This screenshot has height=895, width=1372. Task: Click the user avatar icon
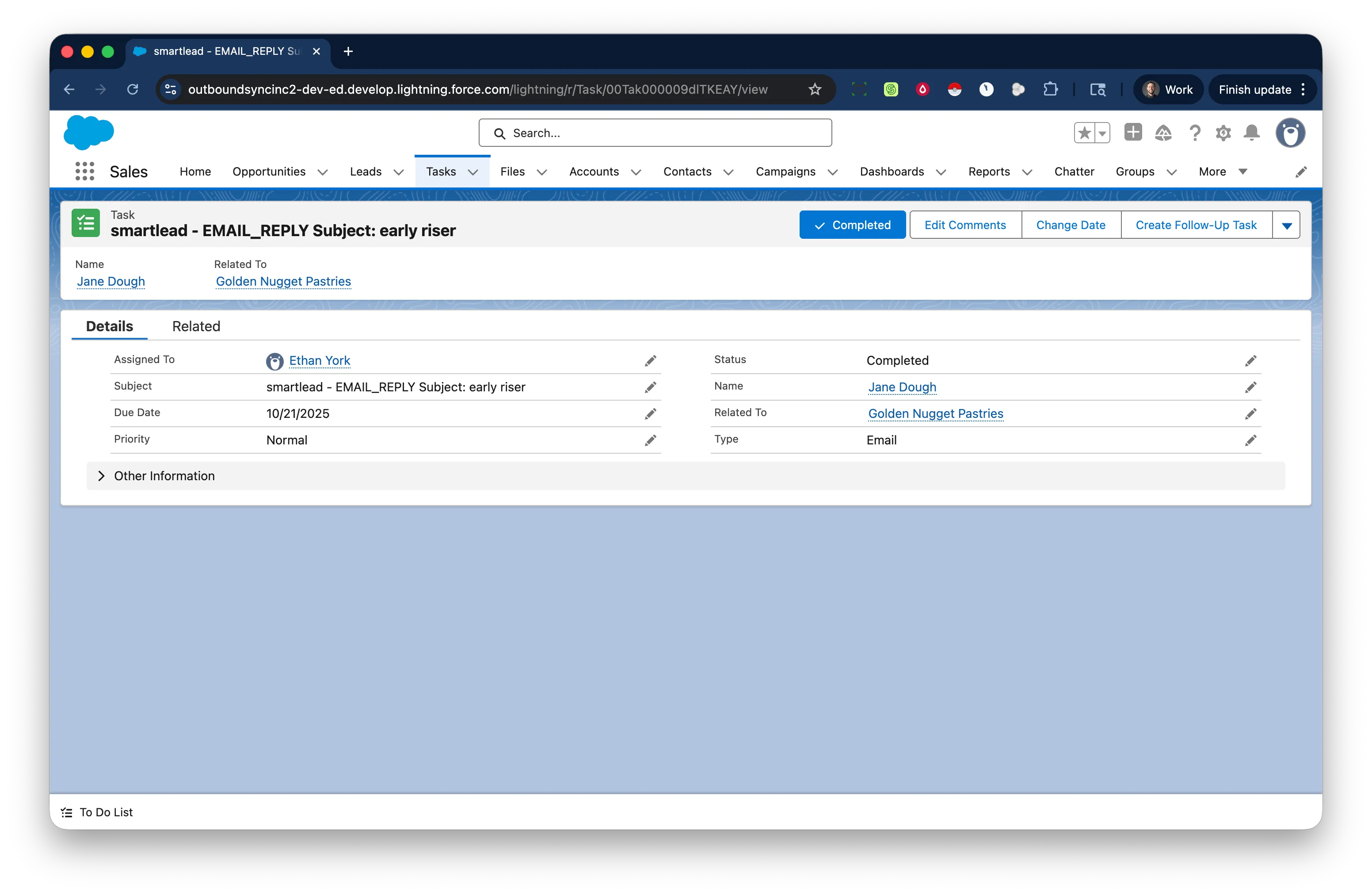pos(1290,133)
